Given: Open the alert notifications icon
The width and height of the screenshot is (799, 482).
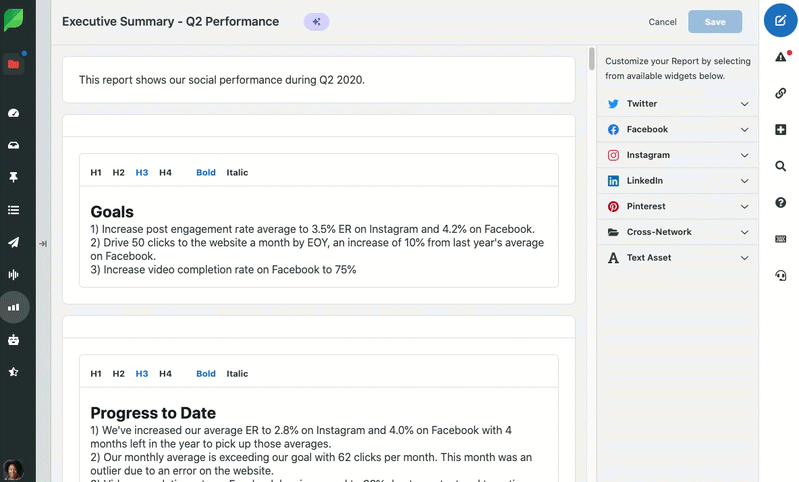Looking at the screenshot, I should click(x=780, y=58).
